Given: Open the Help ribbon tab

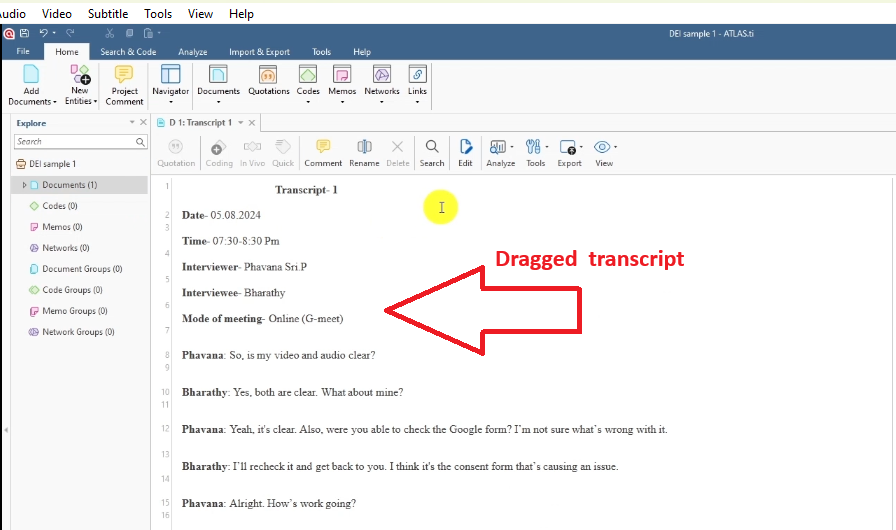Looking at the screenshot, I should (x=362, y=51).
